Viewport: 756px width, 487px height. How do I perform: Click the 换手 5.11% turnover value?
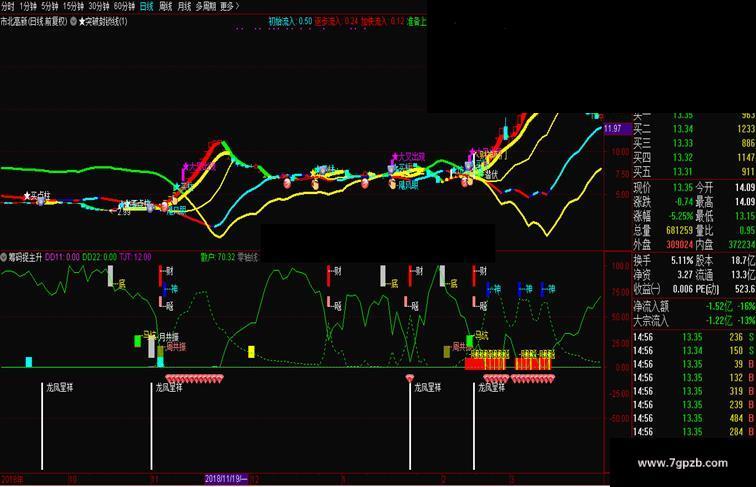tap(682, 261)
